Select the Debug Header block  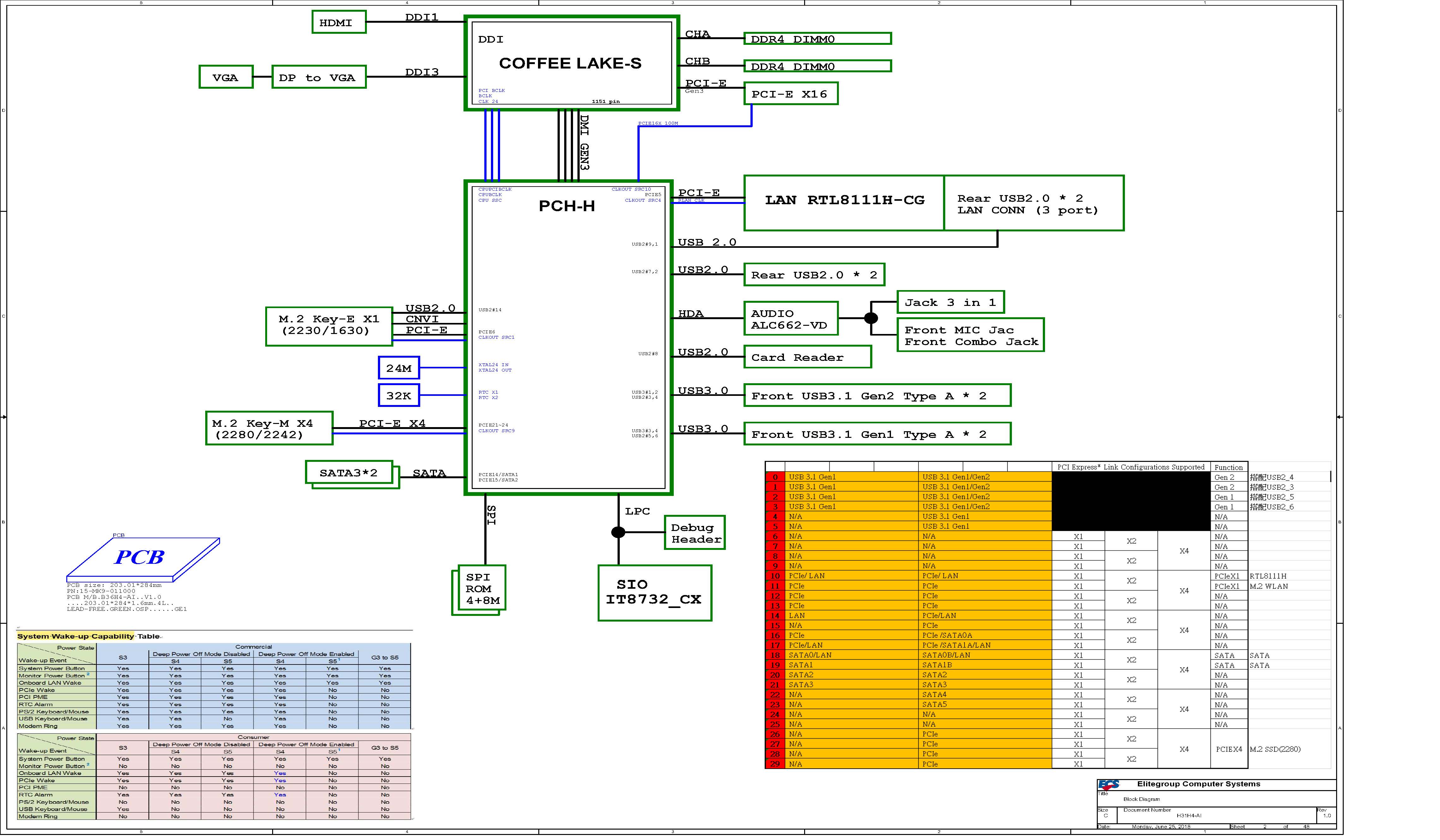coord(694,533)
